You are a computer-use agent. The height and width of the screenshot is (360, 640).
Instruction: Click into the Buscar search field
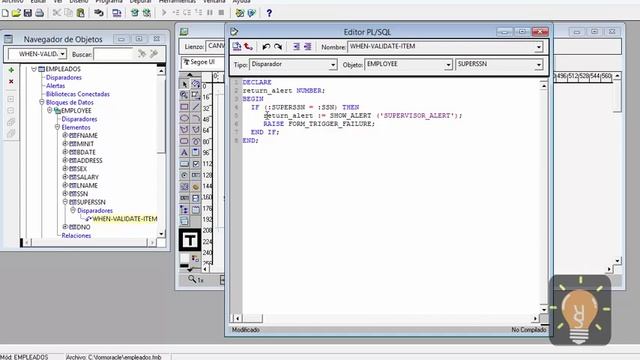point(113,54)
